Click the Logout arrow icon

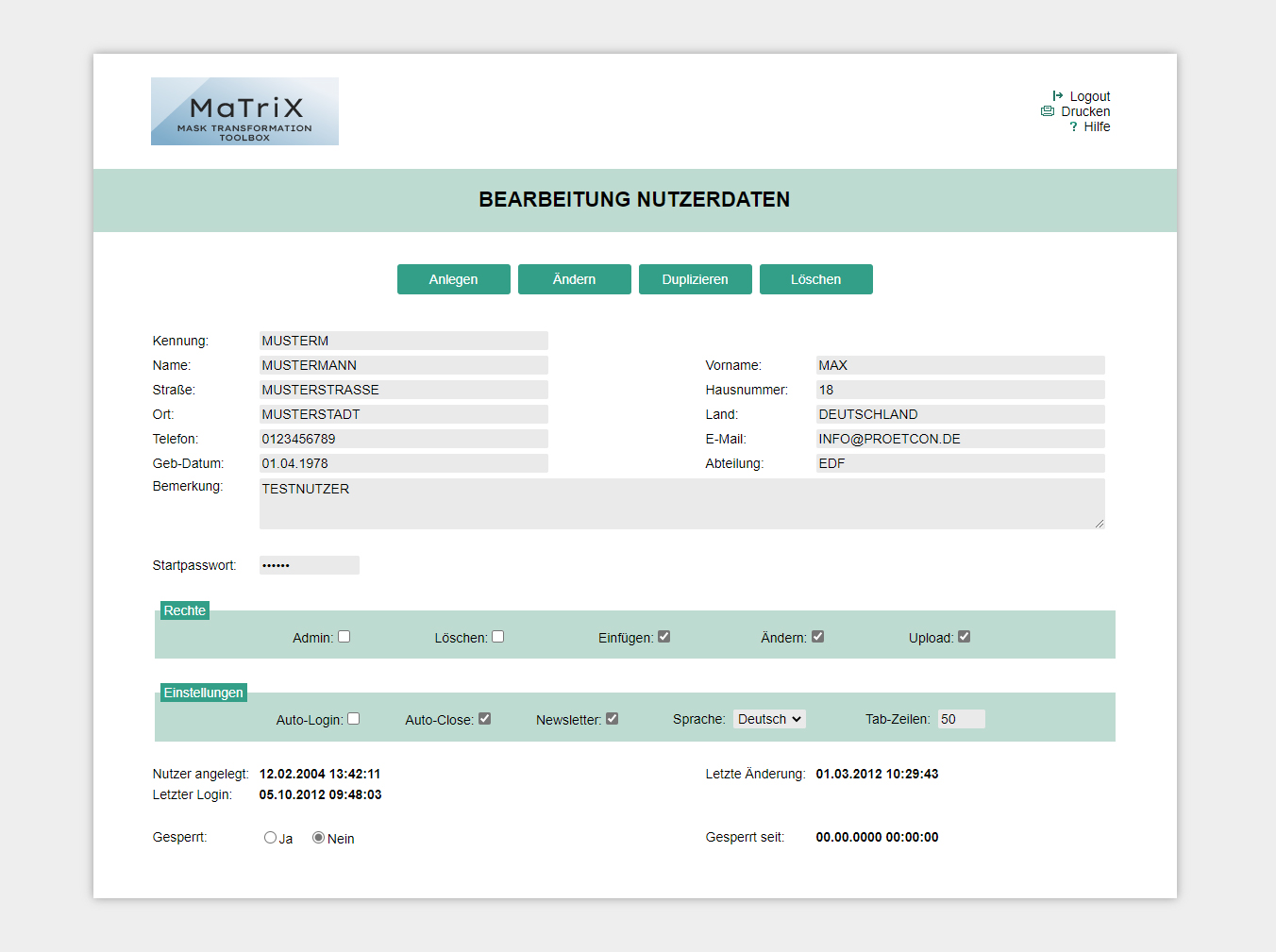(1058, 96)
